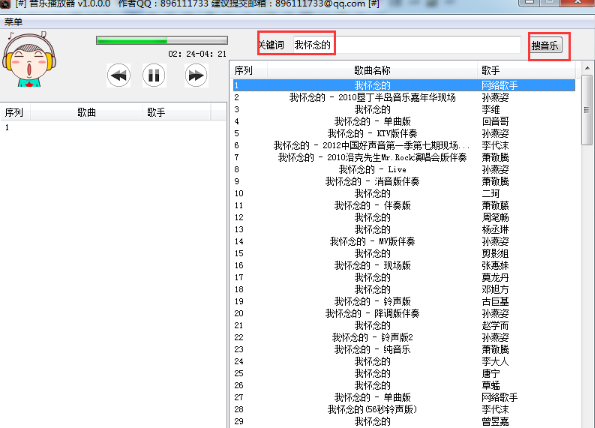Image resolution: width=595 pixels, height=428 pixels.
Task: Select row 21 song by 赵学而
Action: [x=404, y=326]
